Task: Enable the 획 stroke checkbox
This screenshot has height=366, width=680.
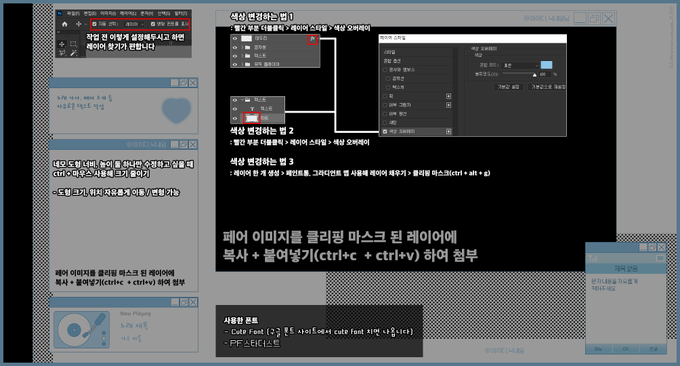Action: click(x=385, y=96)
